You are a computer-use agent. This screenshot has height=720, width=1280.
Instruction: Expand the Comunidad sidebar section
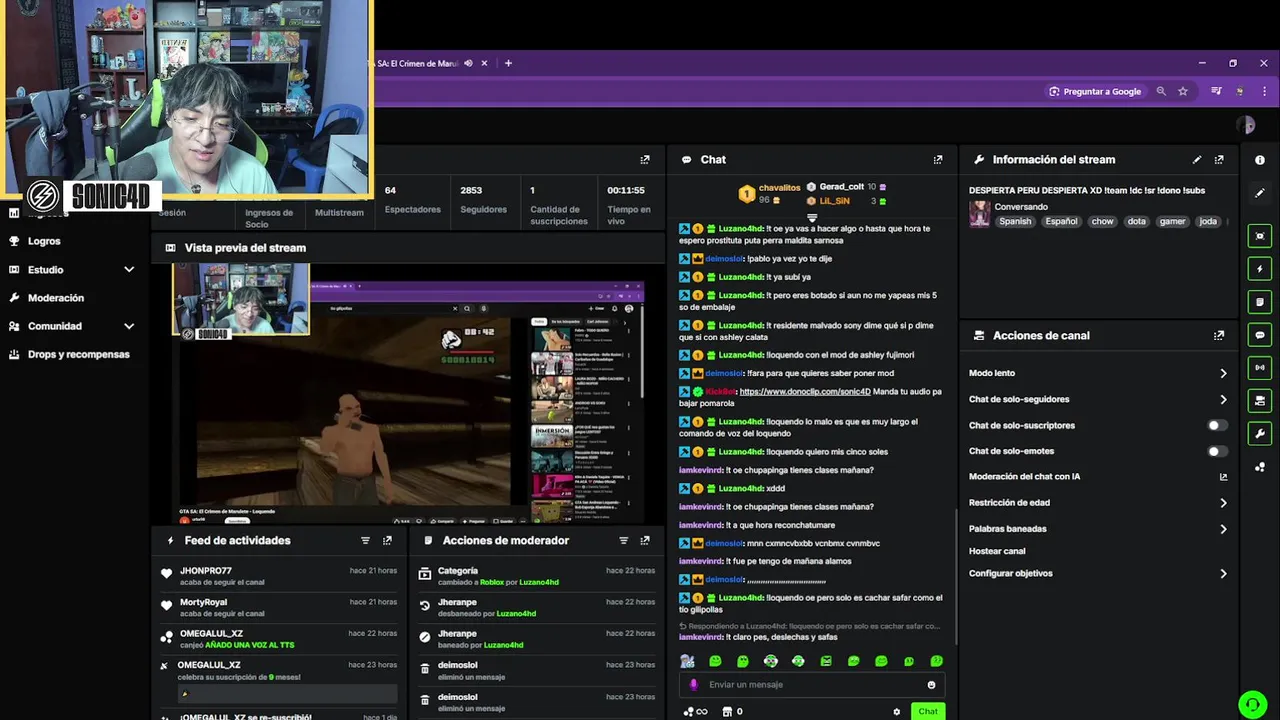pyautogui.click(x=129, y=326)
